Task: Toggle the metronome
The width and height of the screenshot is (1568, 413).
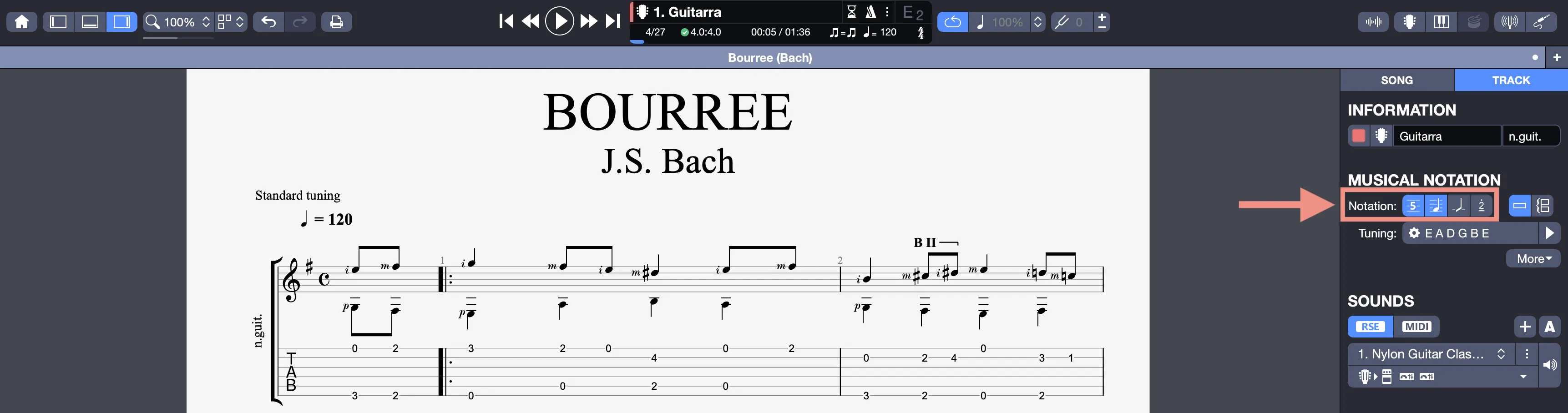Action: point(871,11)
